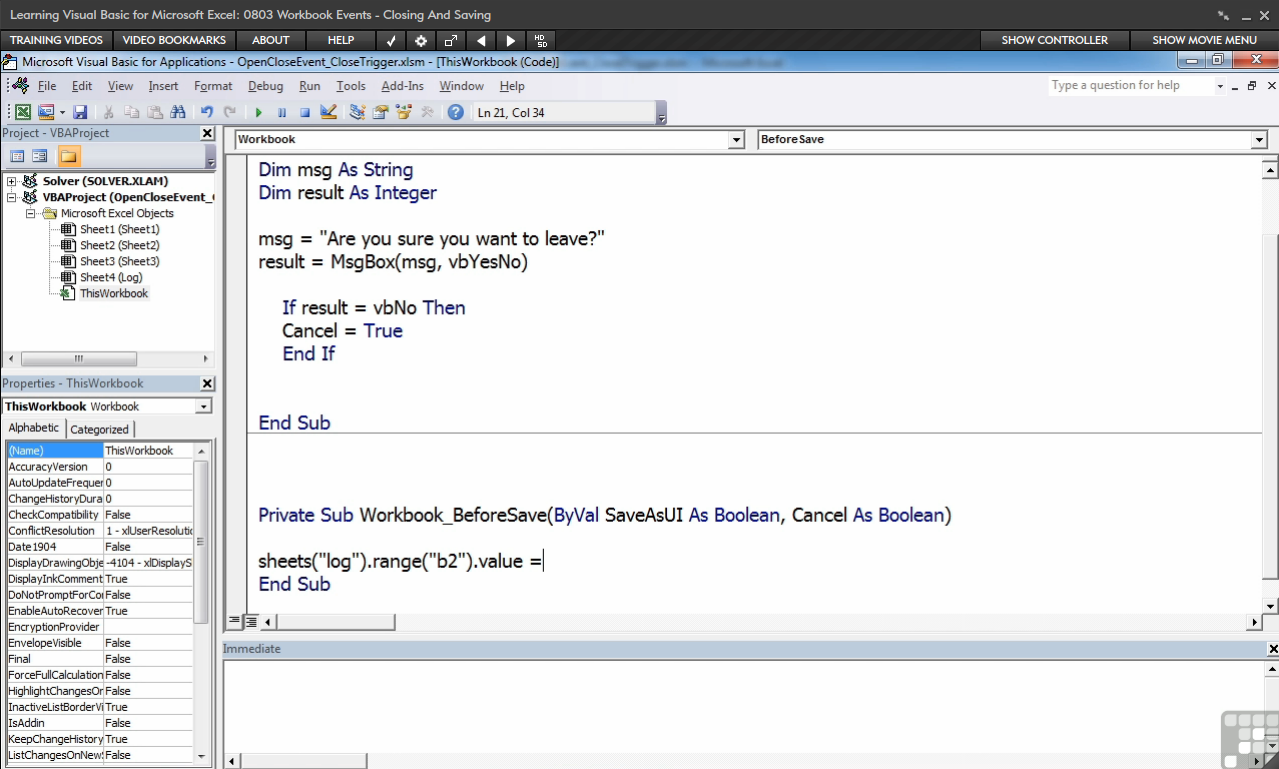The image size is (1279, 769).
Task: Open the Workbook object dropdown
Action: pyautogui.click(x=737, y=140)
